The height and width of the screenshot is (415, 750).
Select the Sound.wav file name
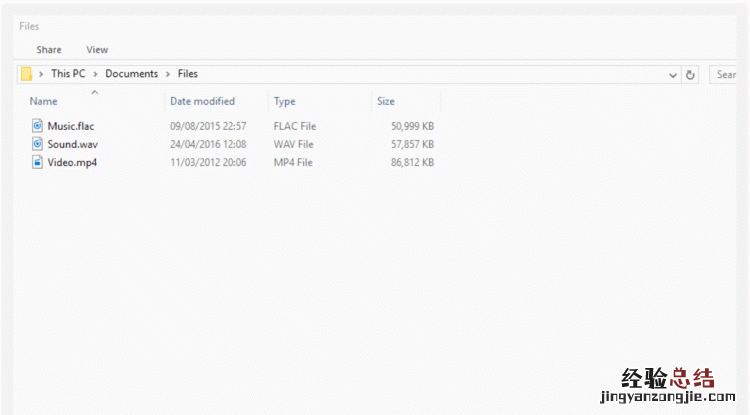pyautogui.click(x=72, y=144)
